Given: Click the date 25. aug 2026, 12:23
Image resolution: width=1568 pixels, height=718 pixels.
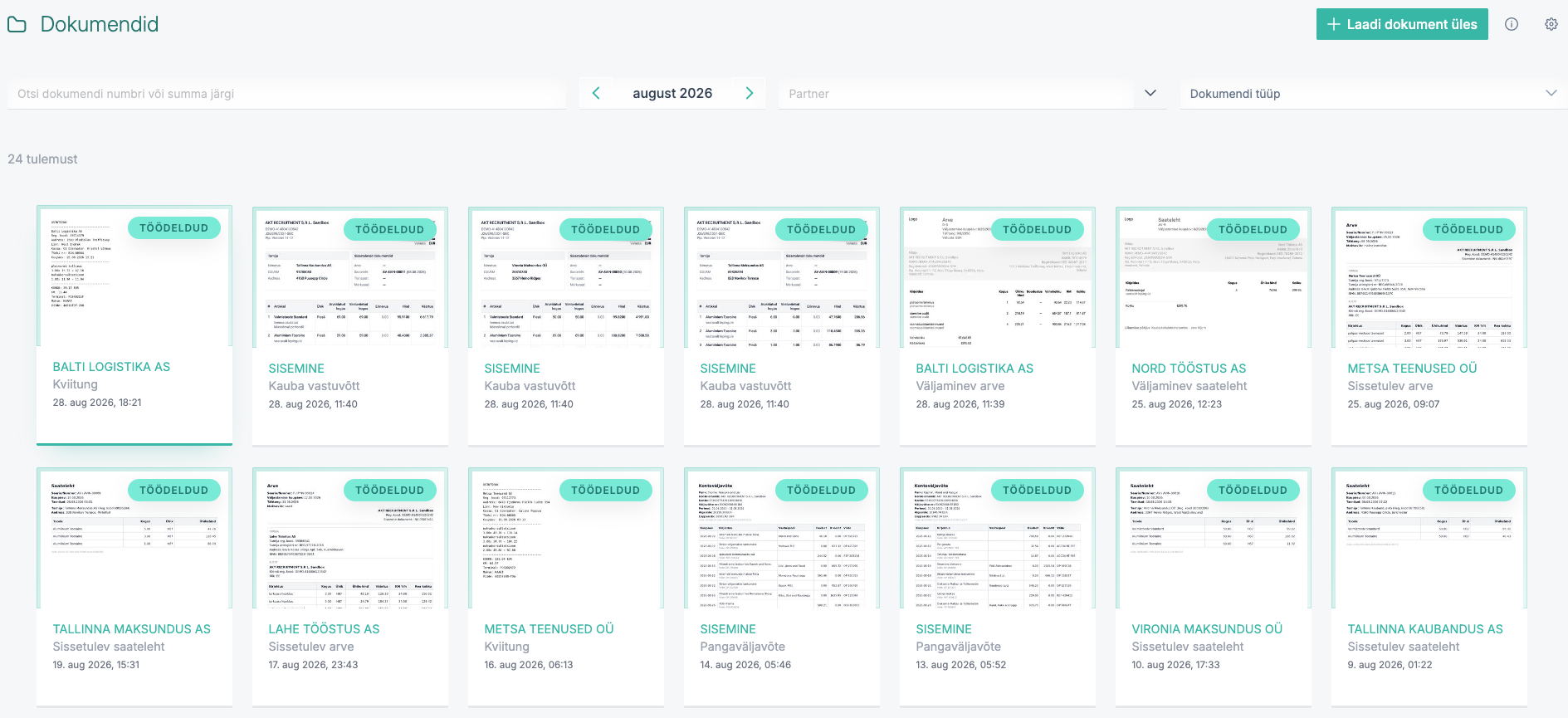Looking at the screenshot, I should pyautogui.click(x=1176, y=404).
